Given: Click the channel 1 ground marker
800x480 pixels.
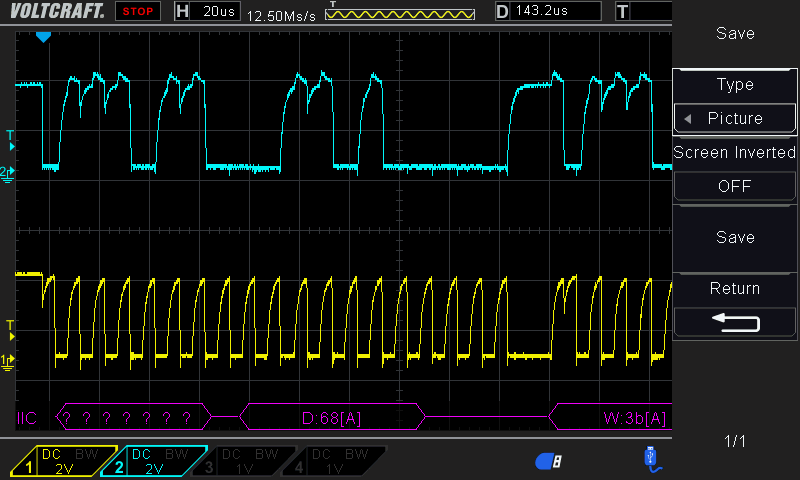Looking at the screenshot, I should tap(8, 360).
